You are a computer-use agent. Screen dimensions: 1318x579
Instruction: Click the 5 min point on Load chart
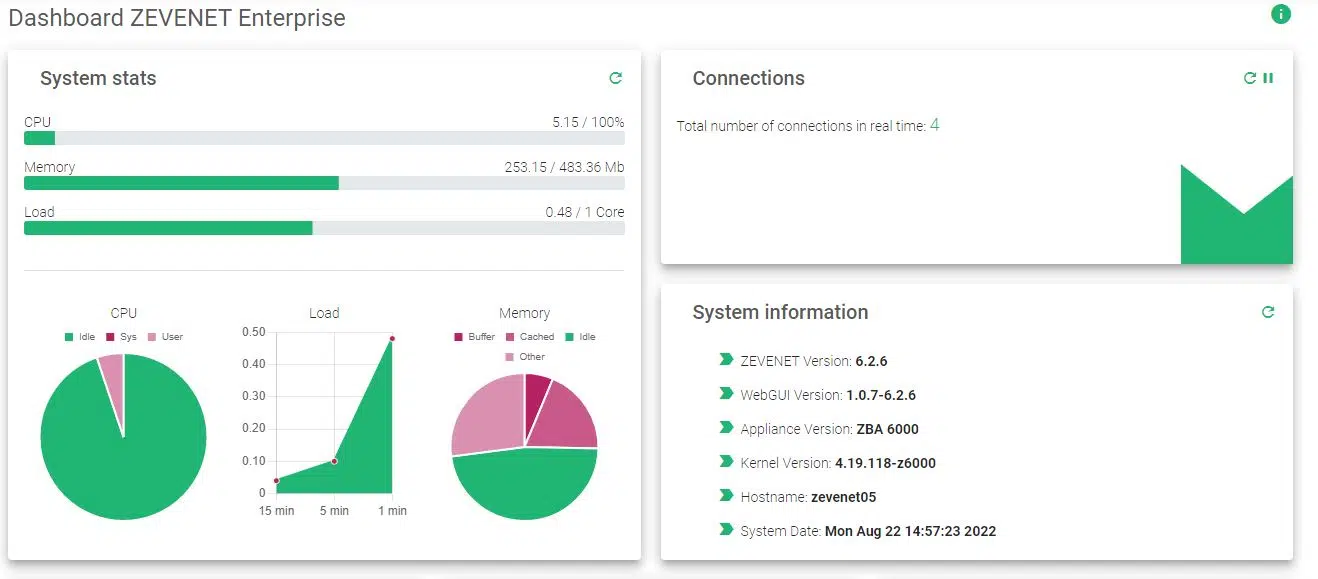point(334,461)
